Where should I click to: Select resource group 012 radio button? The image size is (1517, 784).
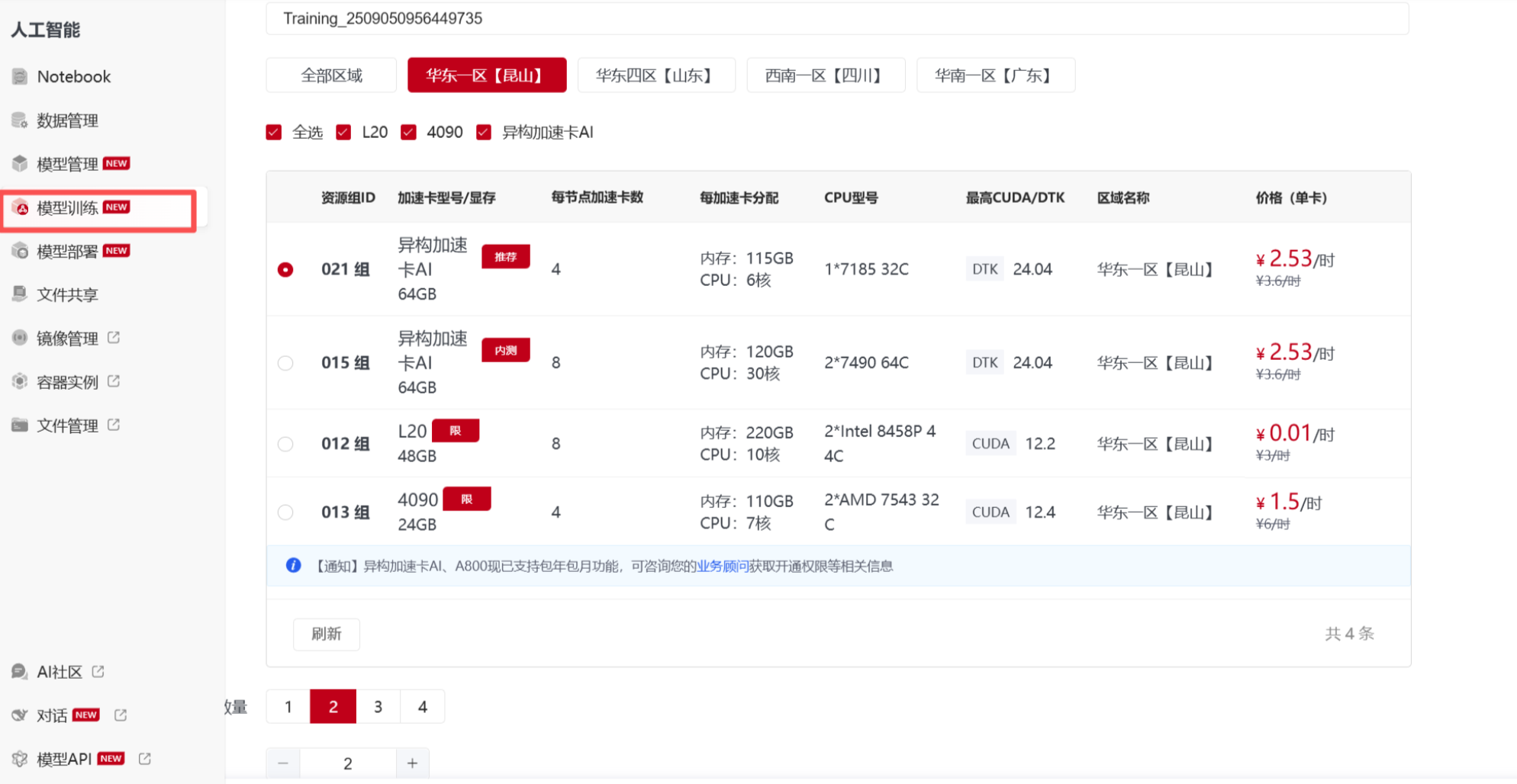(285, 444)
